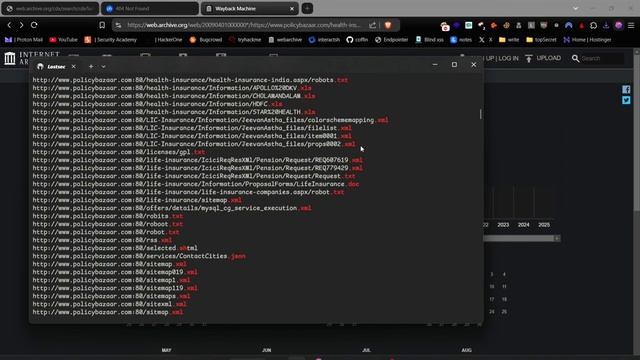The width and height of the screenshot is (640, 360).
Task: Share on Facebook from Wayback page
Action: click(626, 89)
